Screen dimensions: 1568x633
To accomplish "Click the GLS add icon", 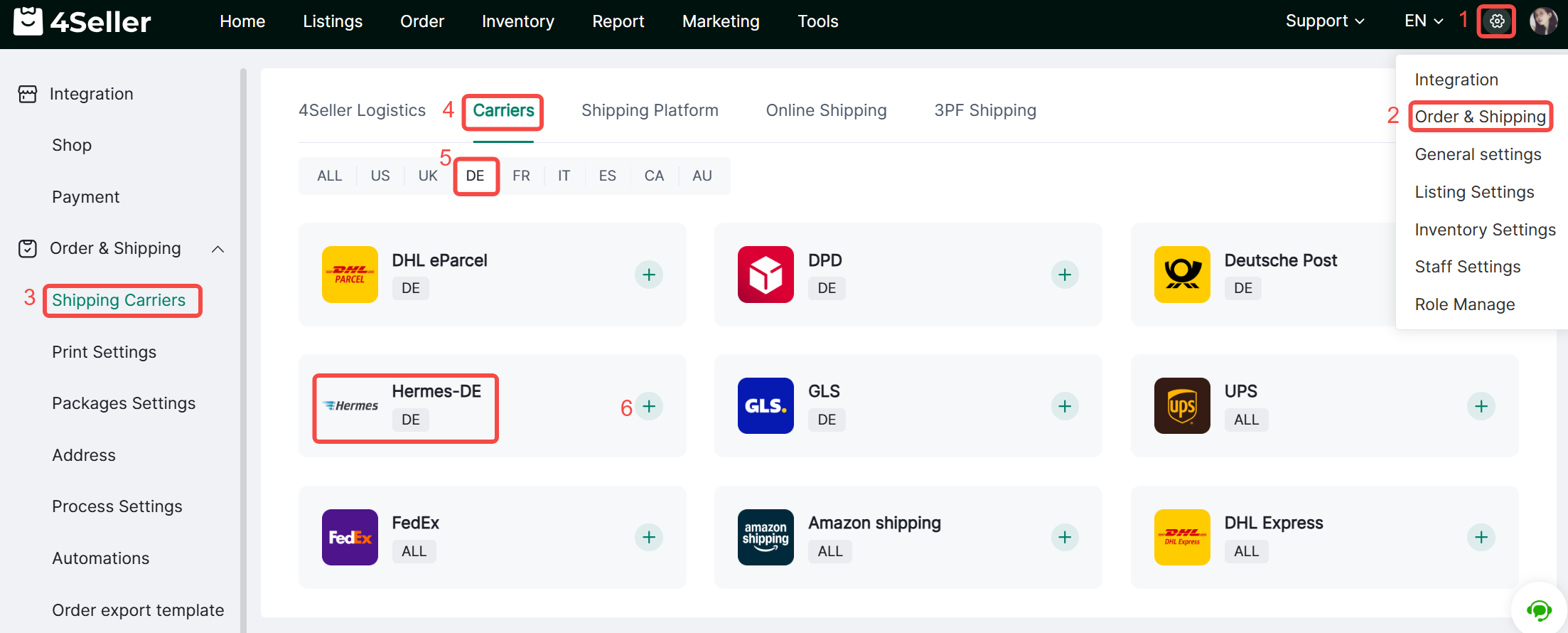I will pyautogui.click(x=1064, y=406).
